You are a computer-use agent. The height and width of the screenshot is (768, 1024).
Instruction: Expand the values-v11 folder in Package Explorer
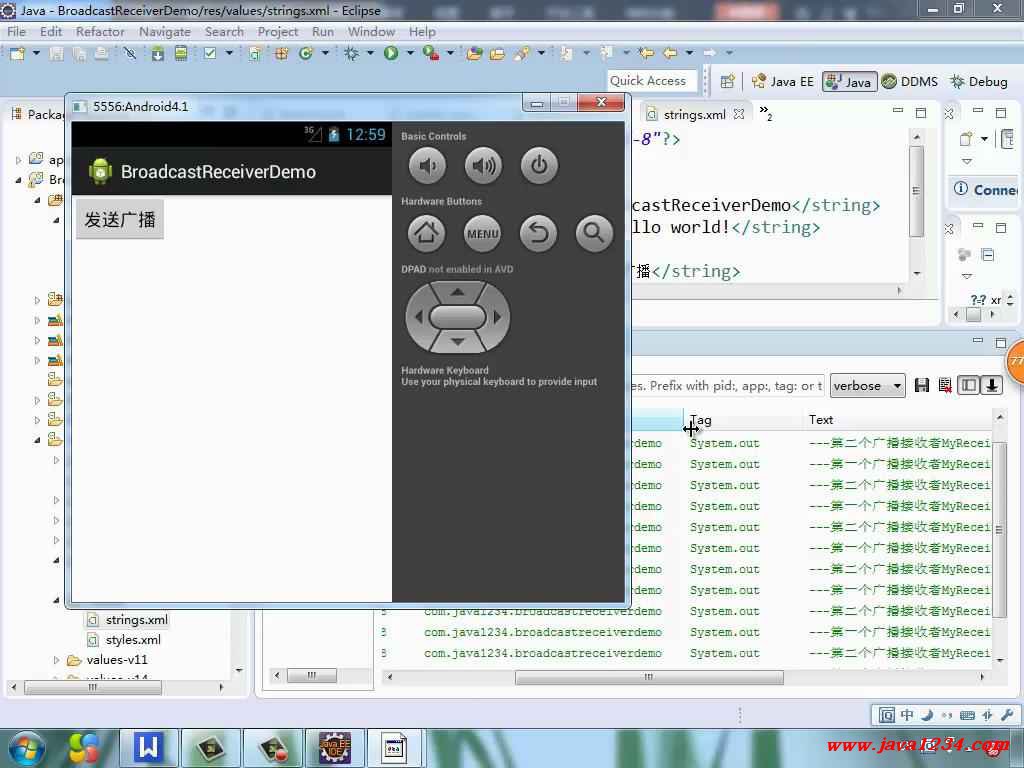[x=57, y=660]
